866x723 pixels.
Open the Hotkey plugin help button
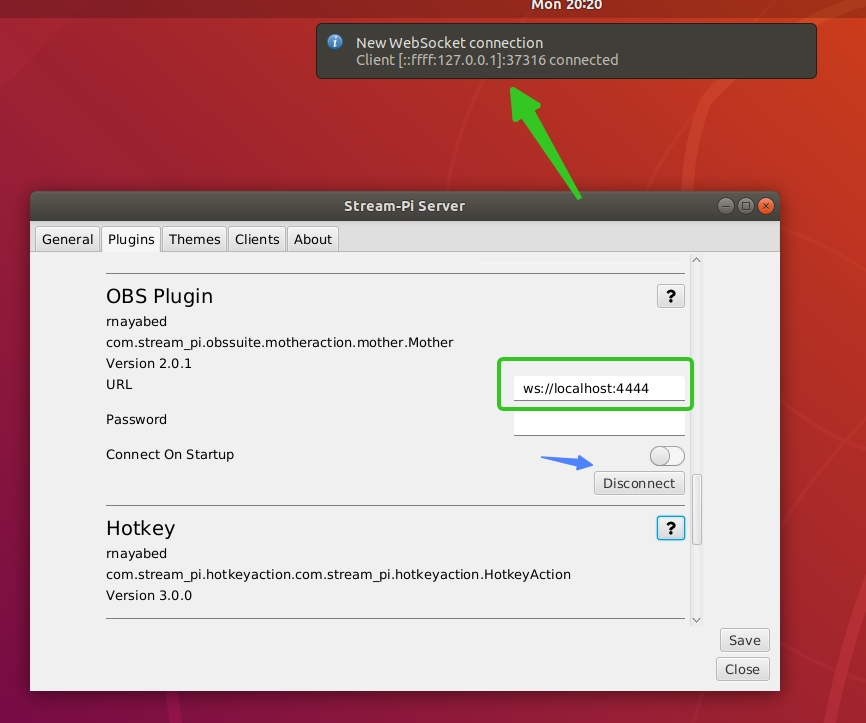670,528
